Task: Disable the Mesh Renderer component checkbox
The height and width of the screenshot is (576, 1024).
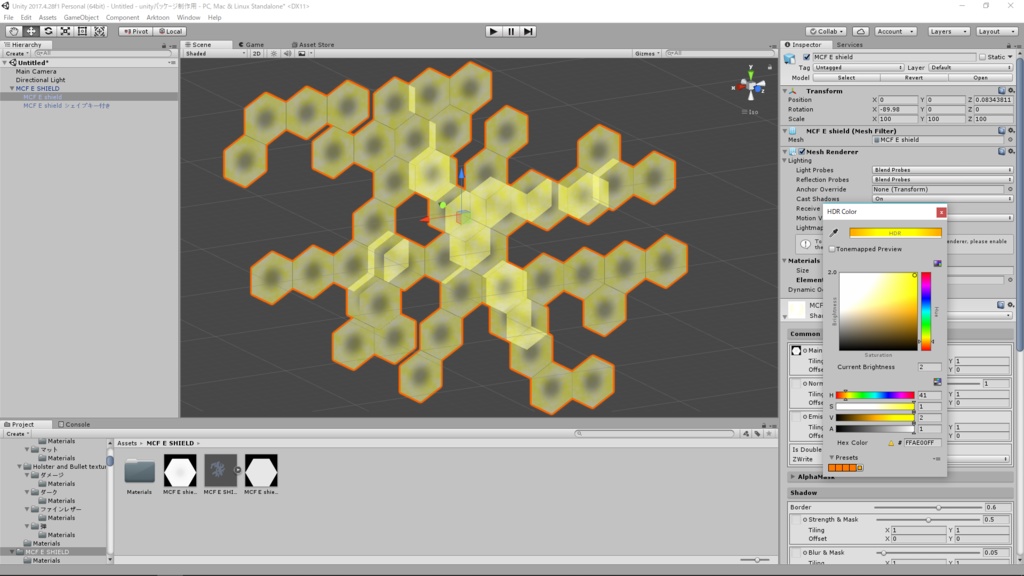Action: (x=802, y=152)
